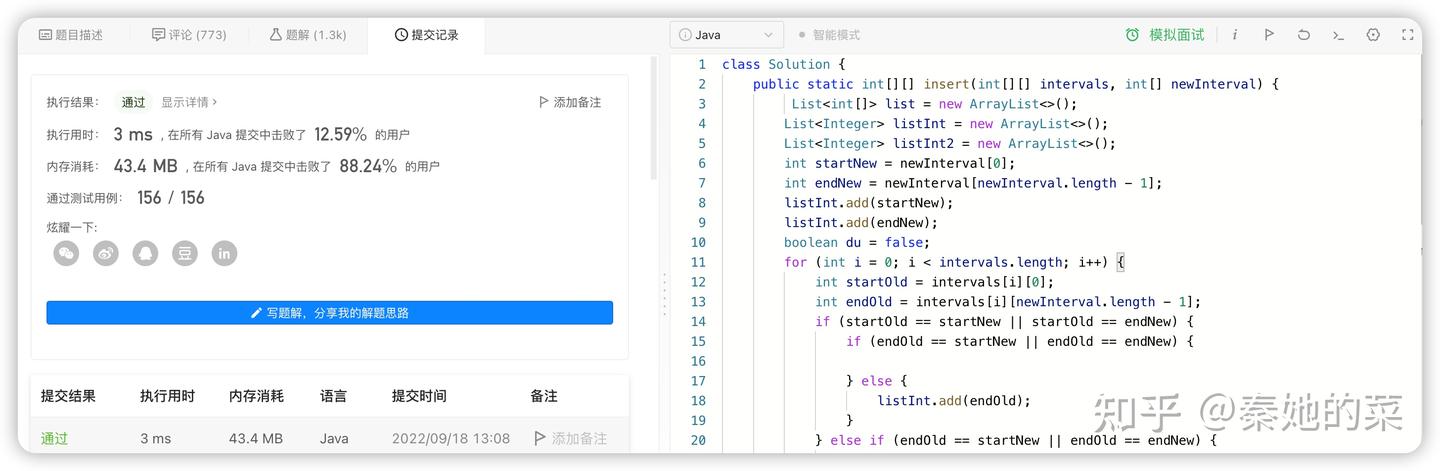
Task: Switch to the 评论 (773) tab
Action: 189,34
